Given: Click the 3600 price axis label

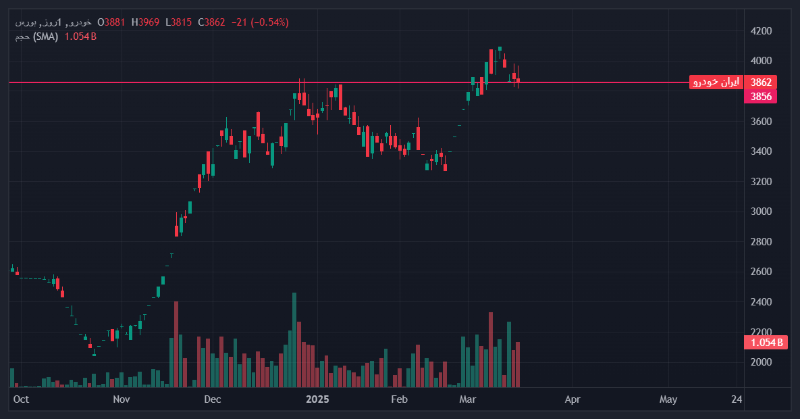Looking at the screenshot, I should [761, 121].
